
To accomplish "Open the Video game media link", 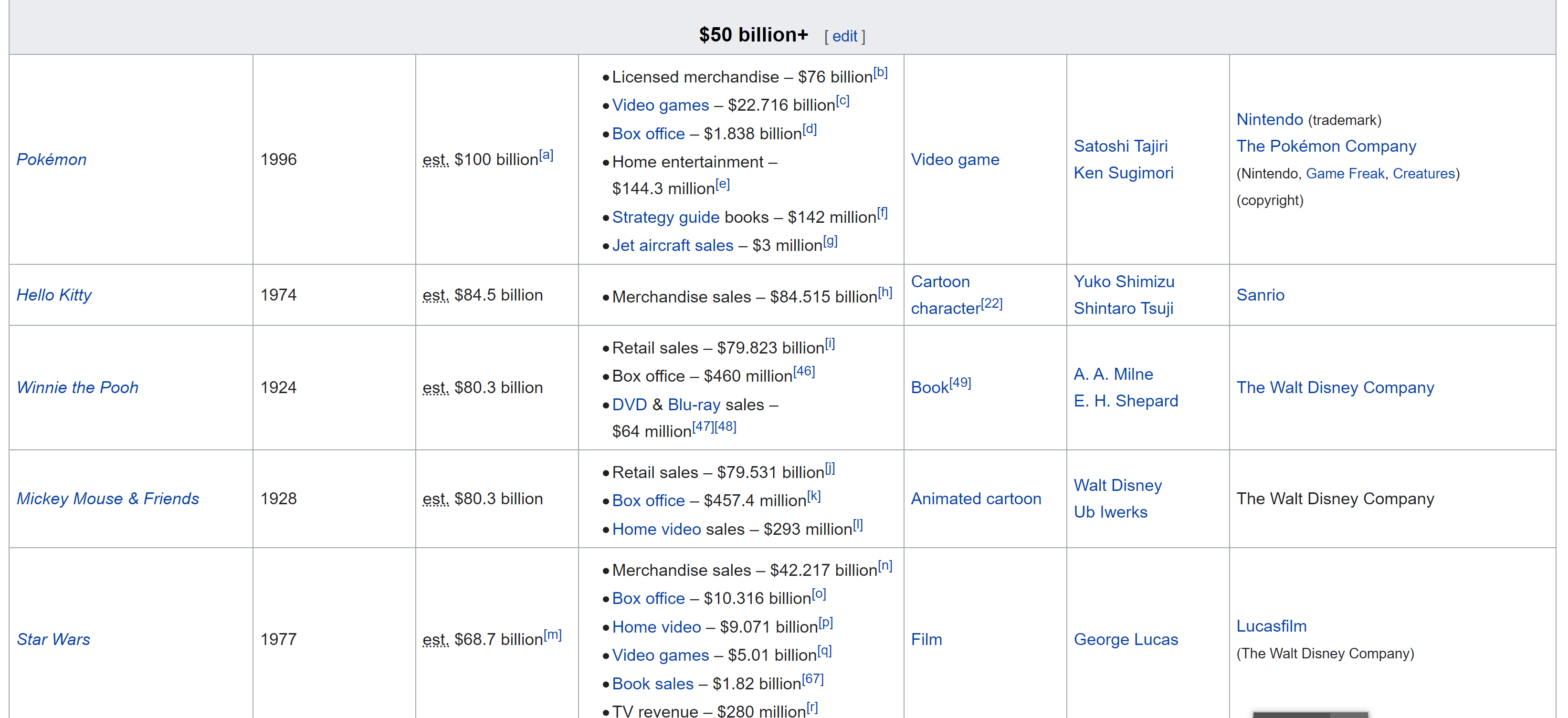I will [955, 159].
